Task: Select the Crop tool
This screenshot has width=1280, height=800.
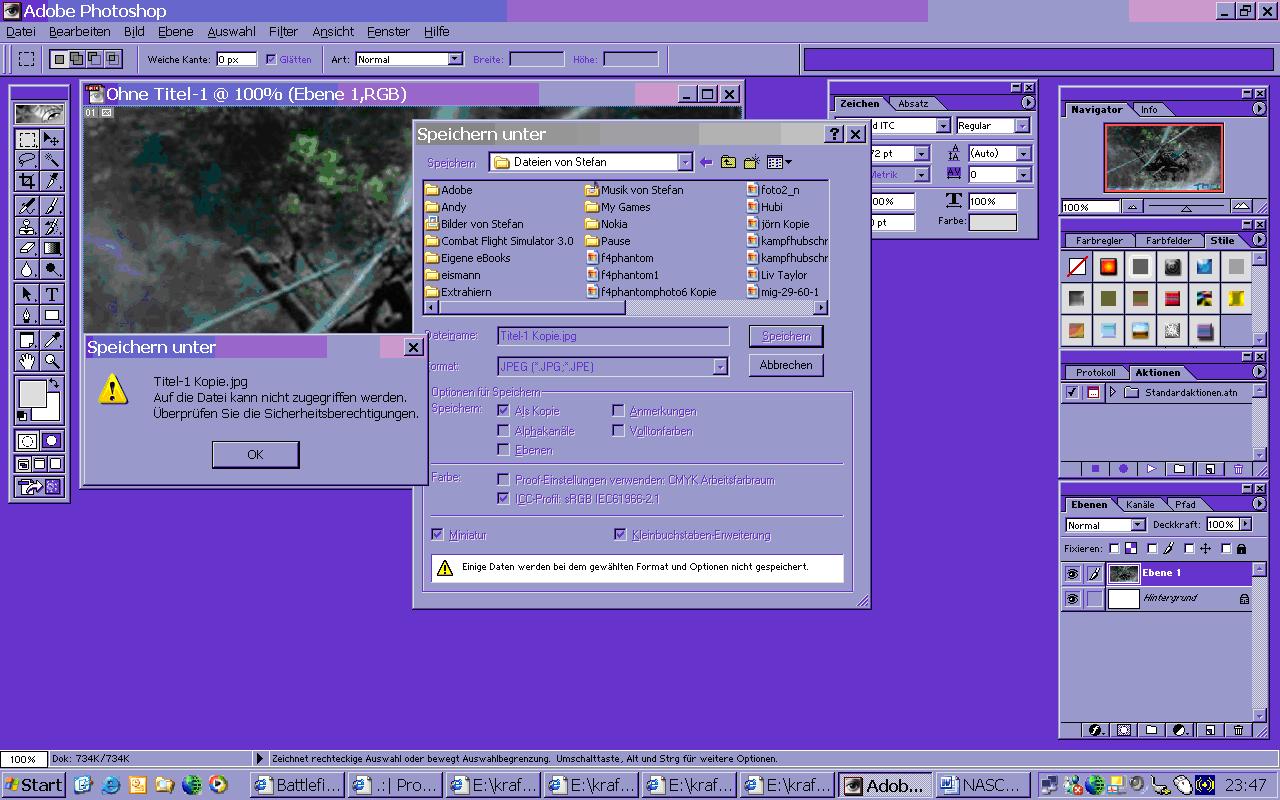Action: coord(27,182)
